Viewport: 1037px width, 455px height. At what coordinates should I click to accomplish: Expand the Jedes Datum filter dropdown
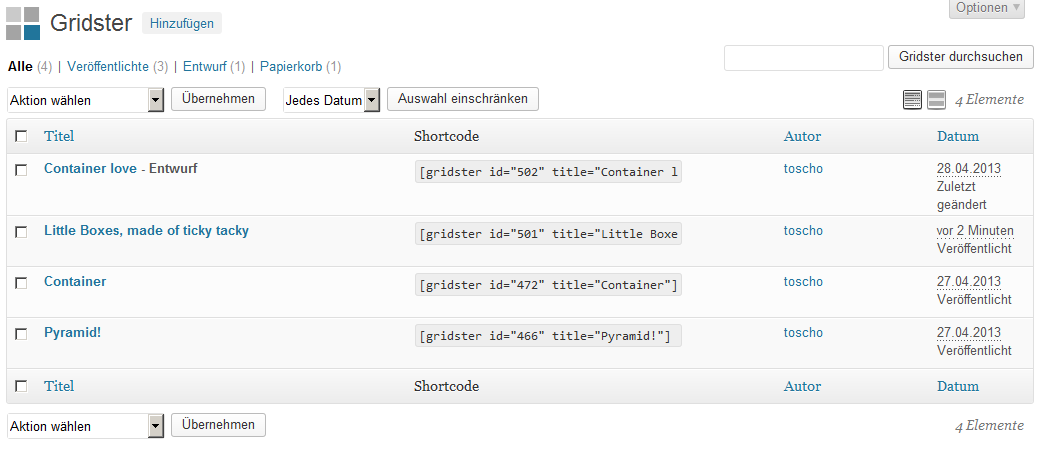(x=331, y=101)
